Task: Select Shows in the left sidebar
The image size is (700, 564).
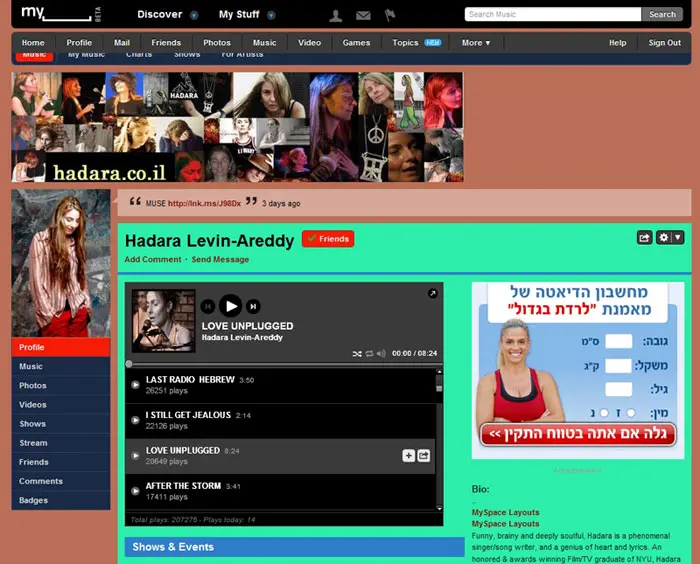Action: [61, 424]
